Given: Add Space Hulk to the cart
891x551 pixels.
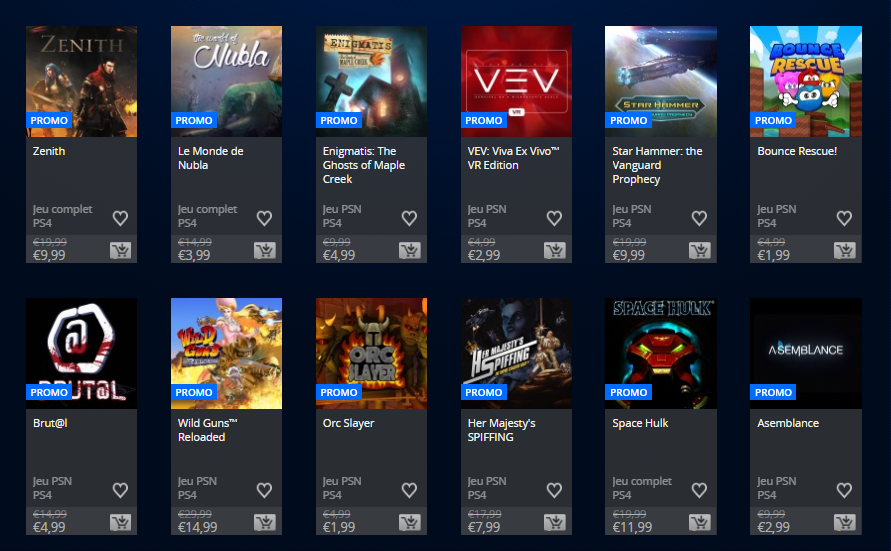Looking at the screenshot, I should point(700,523).
